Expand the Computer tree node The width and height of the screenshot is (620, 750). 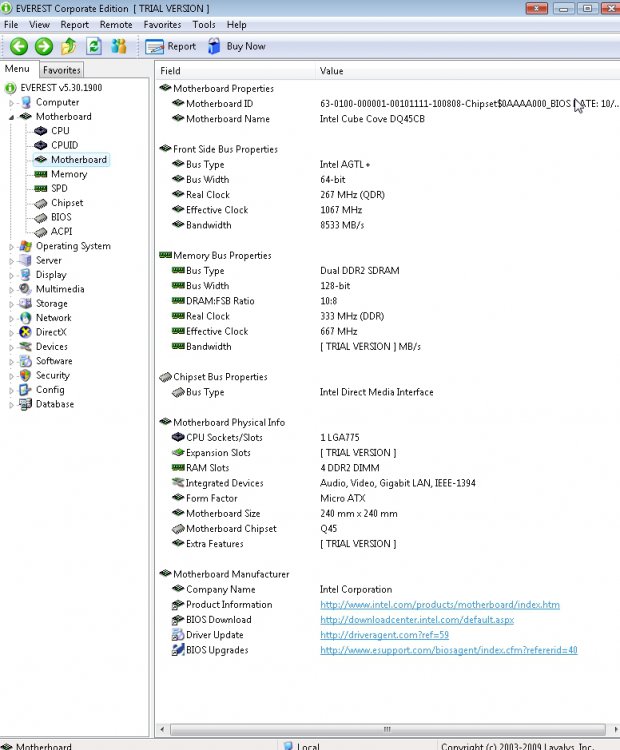coord(11,103)
